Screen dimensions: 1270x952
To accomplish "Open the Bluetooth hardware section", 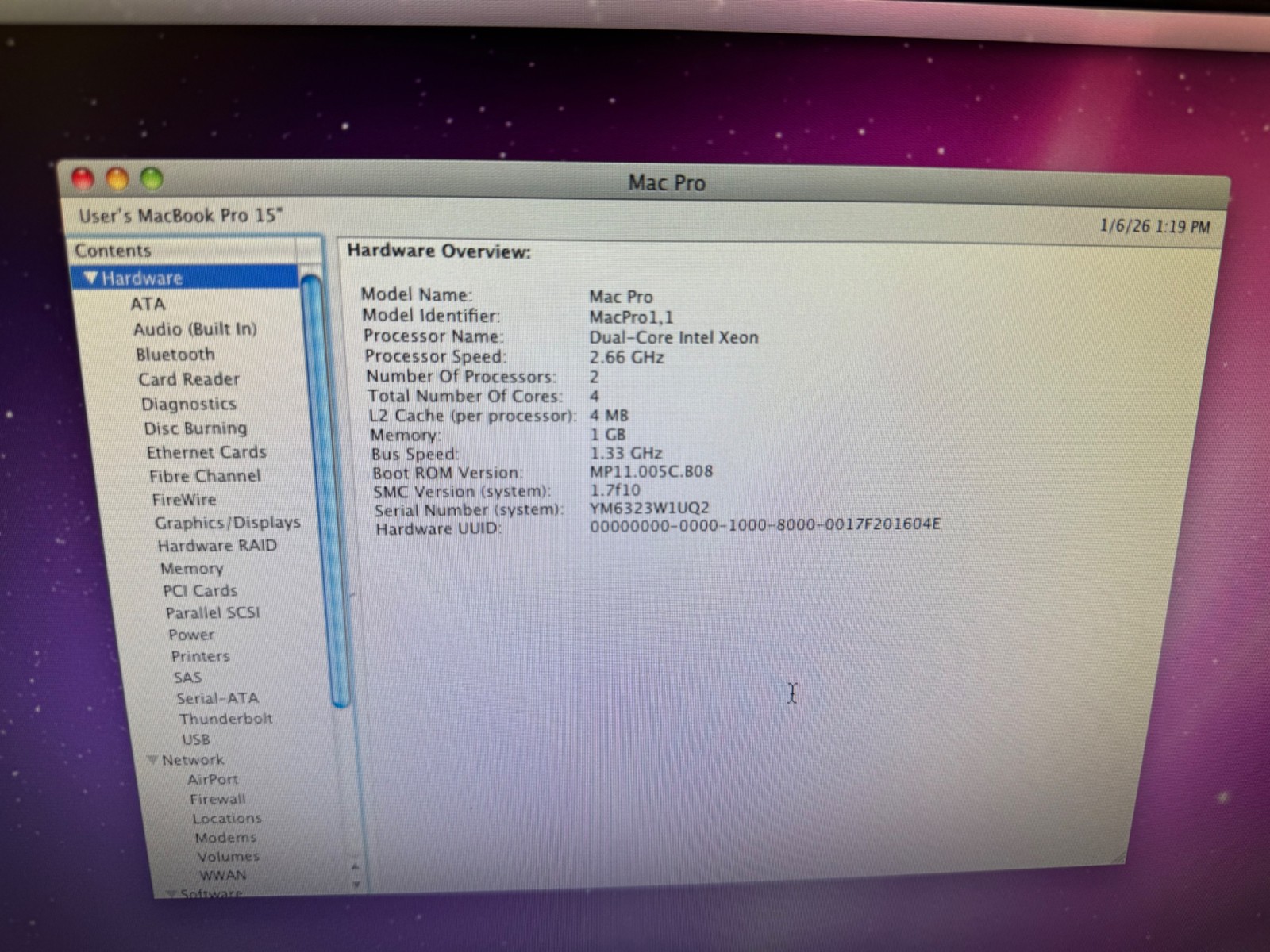I will coord(175,354).
